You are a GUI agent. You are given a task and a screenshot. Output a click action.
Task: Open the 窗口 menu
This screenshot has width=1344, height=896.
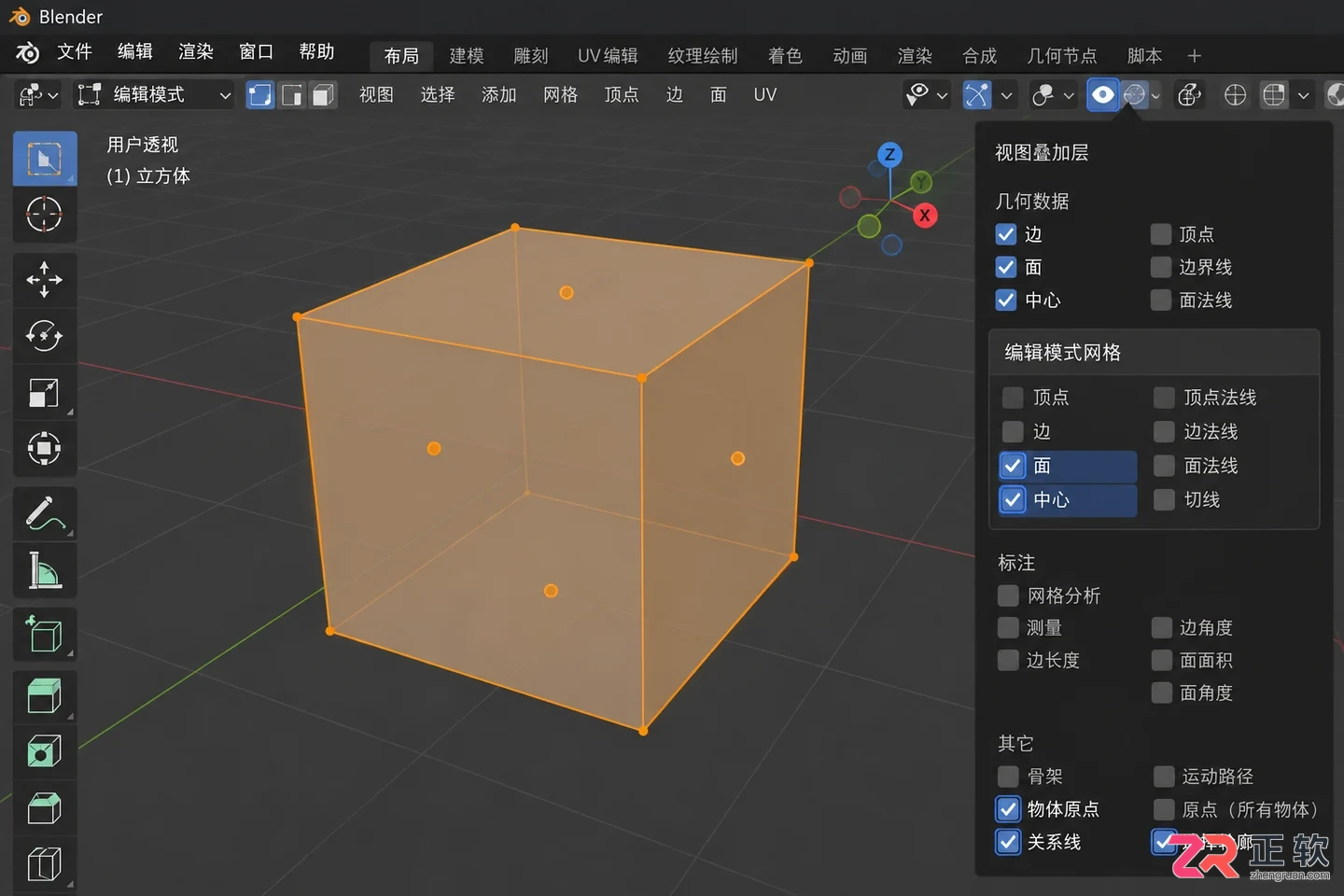click(256, 52)
